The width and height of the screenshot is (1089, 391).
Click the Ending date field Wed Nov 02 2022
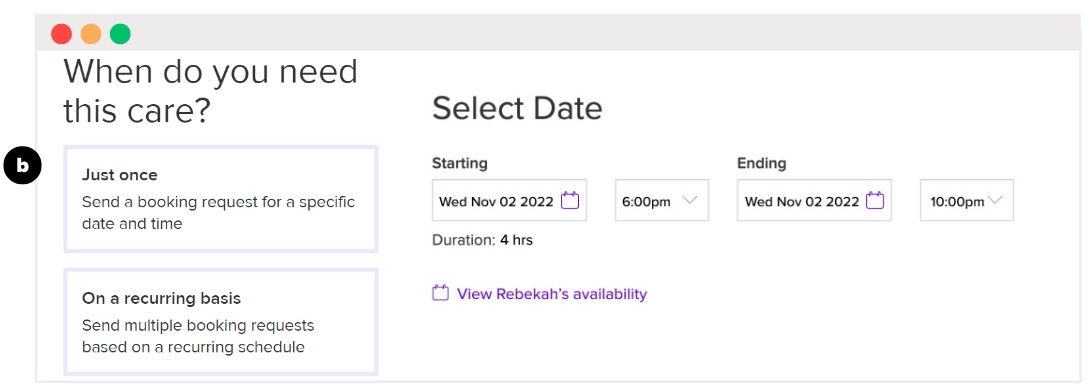[814, 201]
